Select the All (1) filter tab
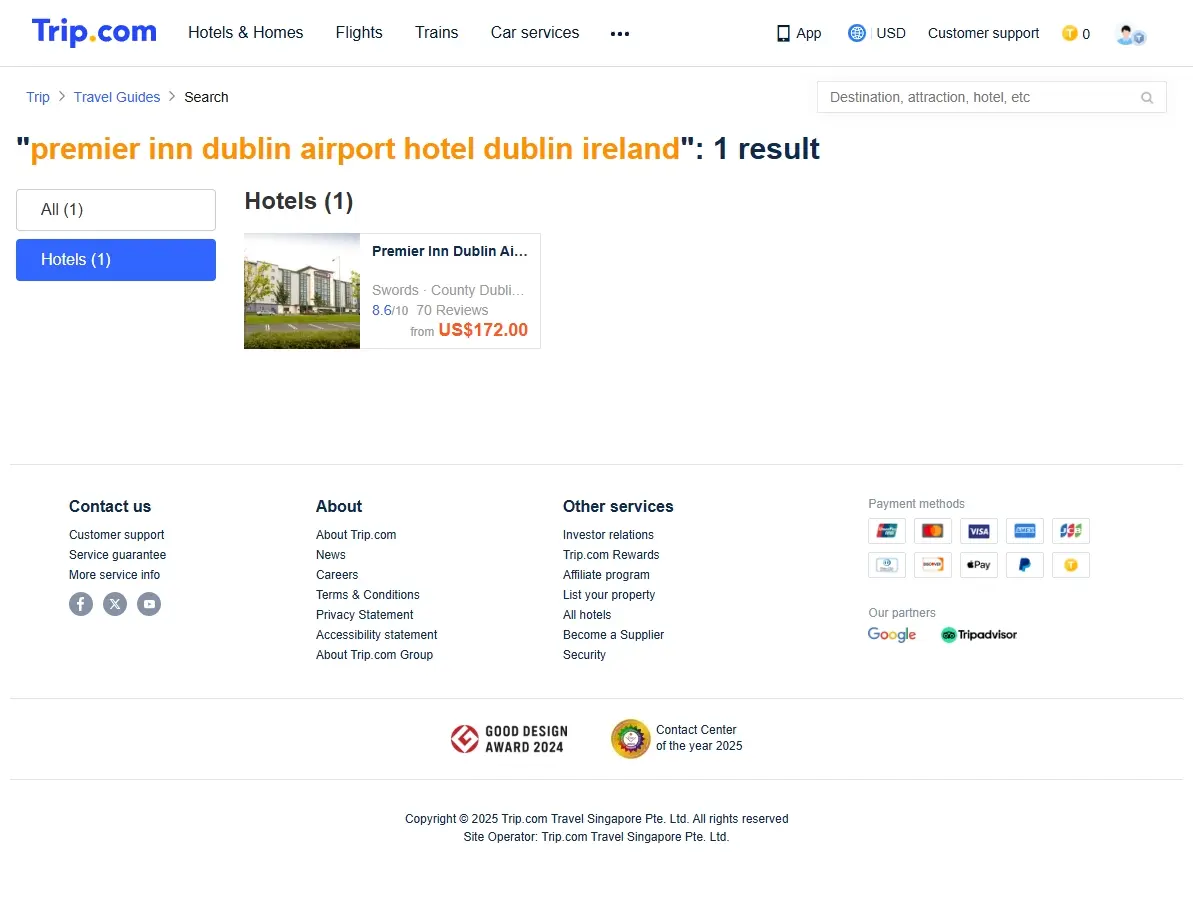1193x921 pixels. pyautogui.click(x=116, y=210)
